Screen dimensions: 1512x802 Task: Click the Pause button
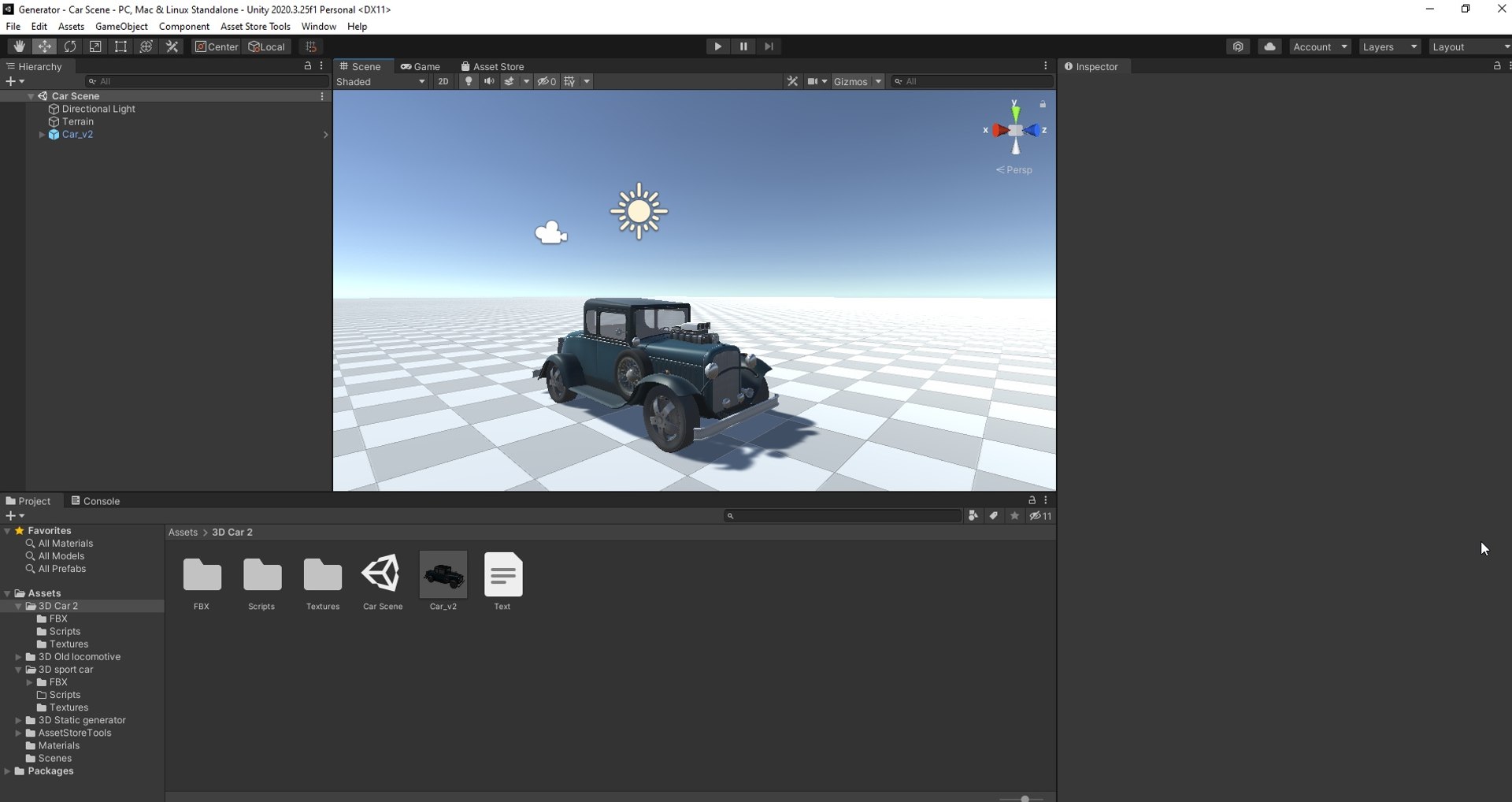click(743, 46)
